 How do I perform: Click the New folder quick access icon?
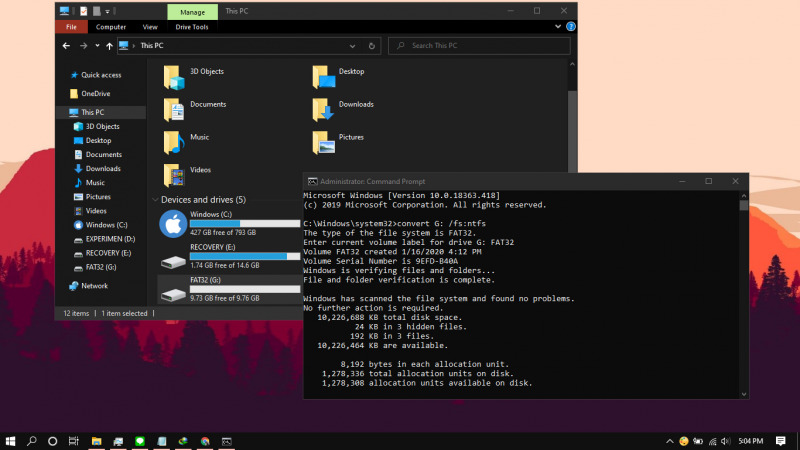point(96,11)
